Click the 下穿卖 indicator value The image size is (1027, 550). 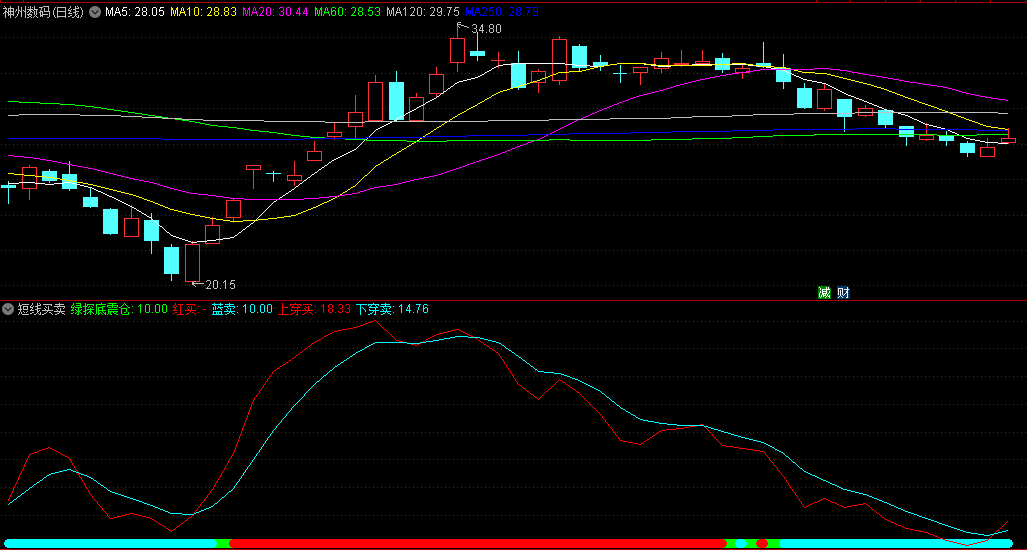click(x=392, y=309)
